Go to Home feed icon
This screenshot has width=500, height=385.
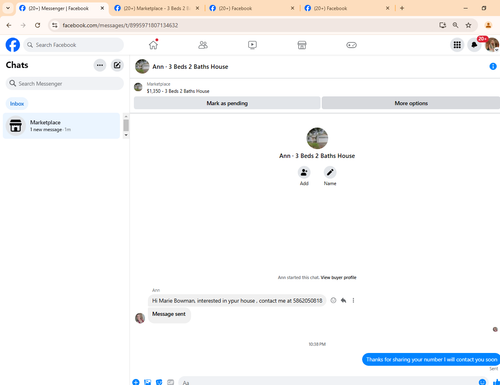pos(153,45)
